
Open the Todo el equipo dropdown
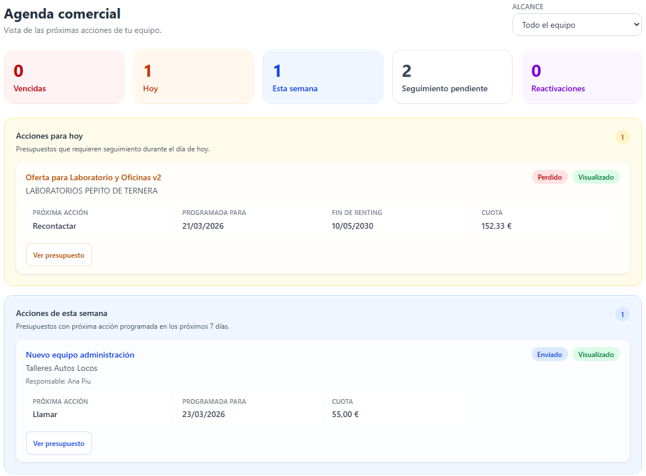point(577,24)
